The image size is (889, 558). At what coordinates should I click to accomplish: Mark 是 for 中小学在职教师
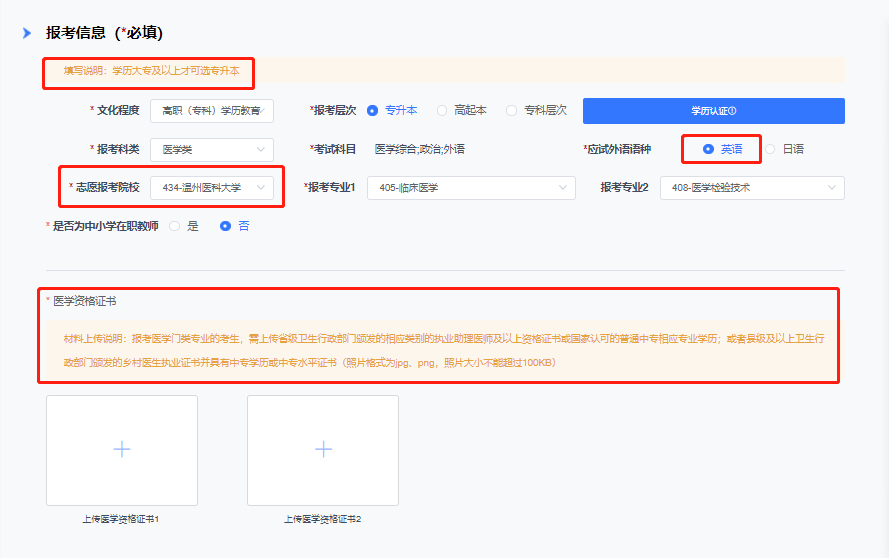coord(175,226)
